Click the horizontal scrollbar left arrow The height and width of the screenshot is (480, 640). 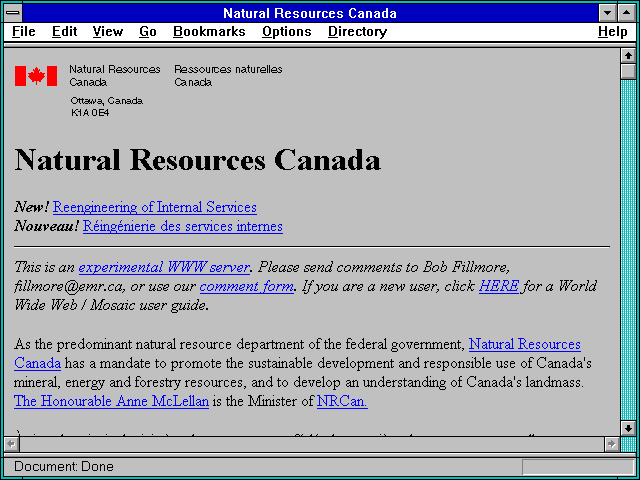[11, 444]
